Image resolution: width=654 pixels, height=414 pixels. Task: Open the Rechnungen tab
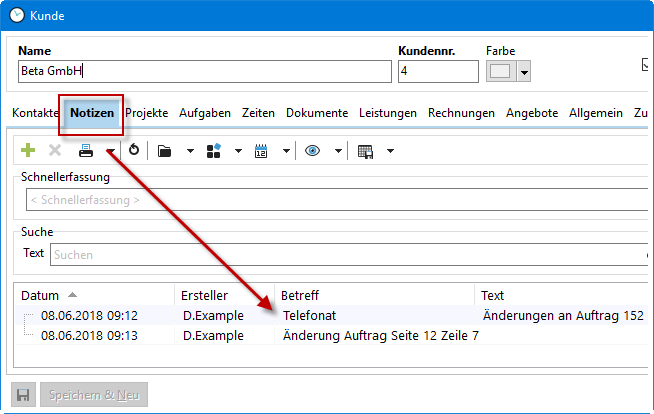461,113
